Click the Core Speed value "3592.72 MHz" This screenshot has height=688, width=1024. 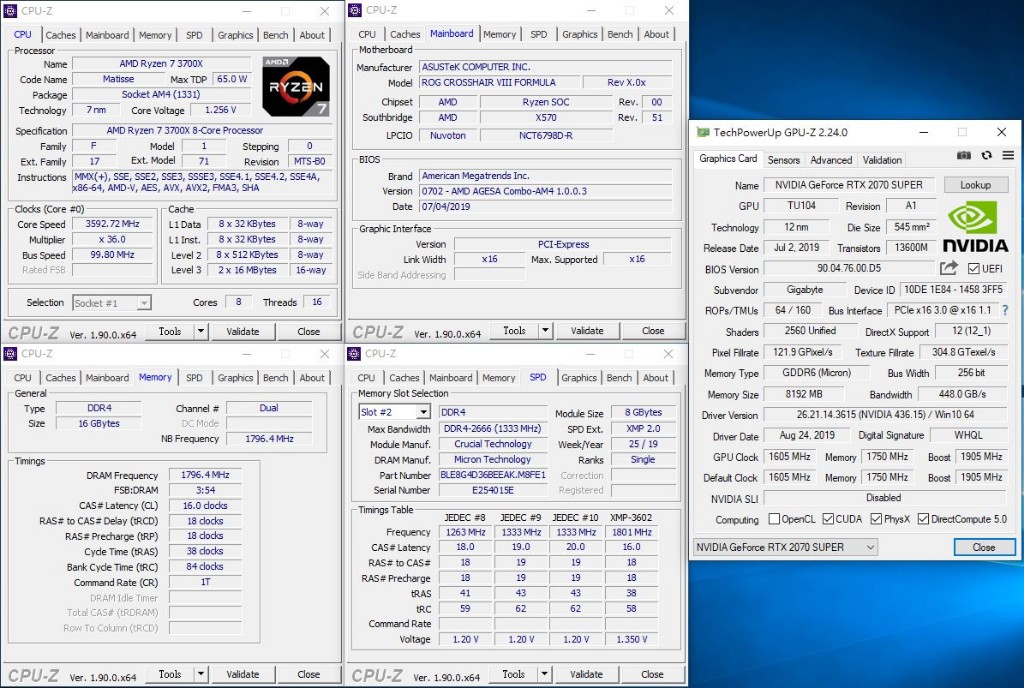(x=112, y=224)
